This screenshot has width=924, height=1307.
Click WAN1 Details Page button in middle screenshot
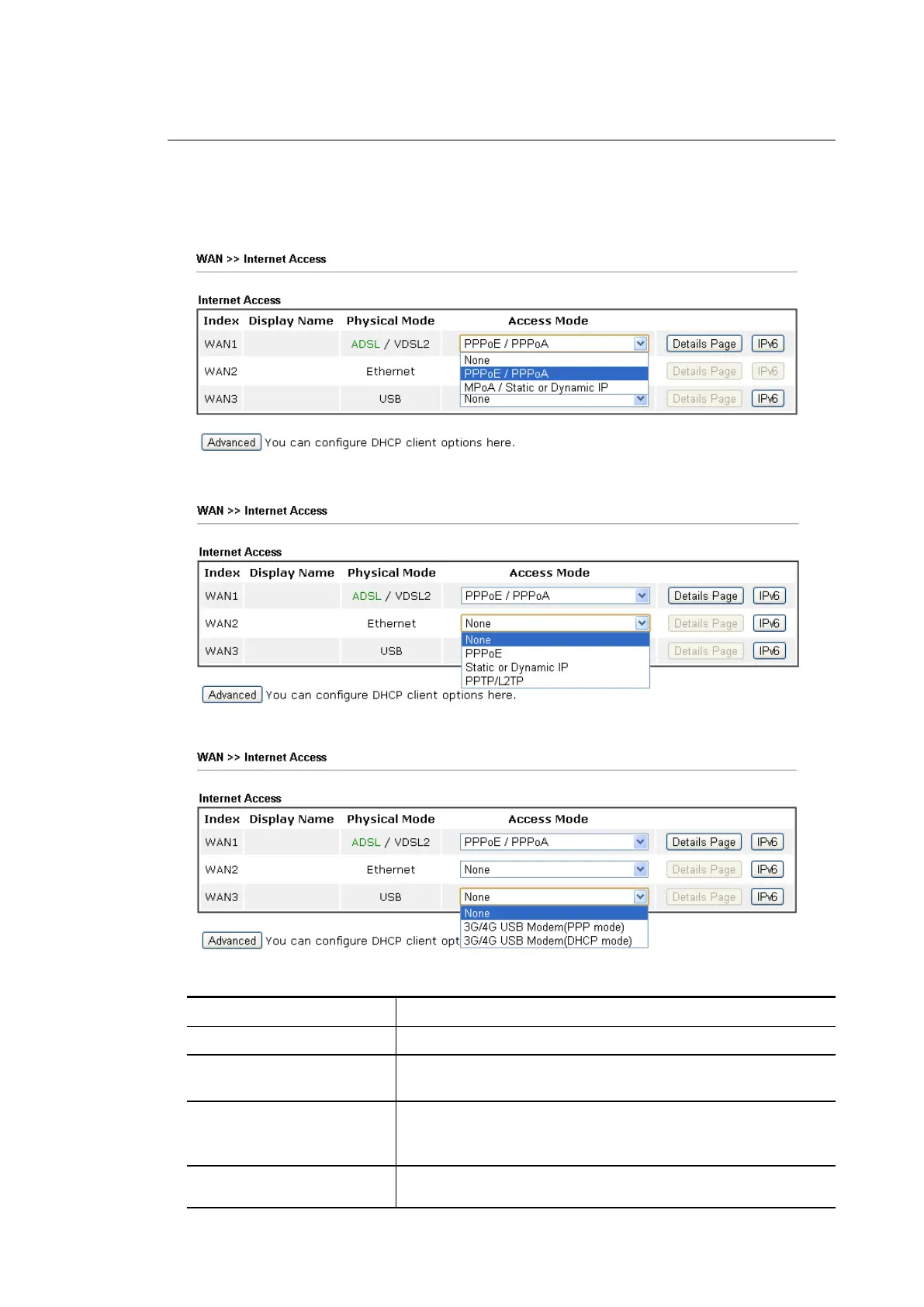[705, 596]
